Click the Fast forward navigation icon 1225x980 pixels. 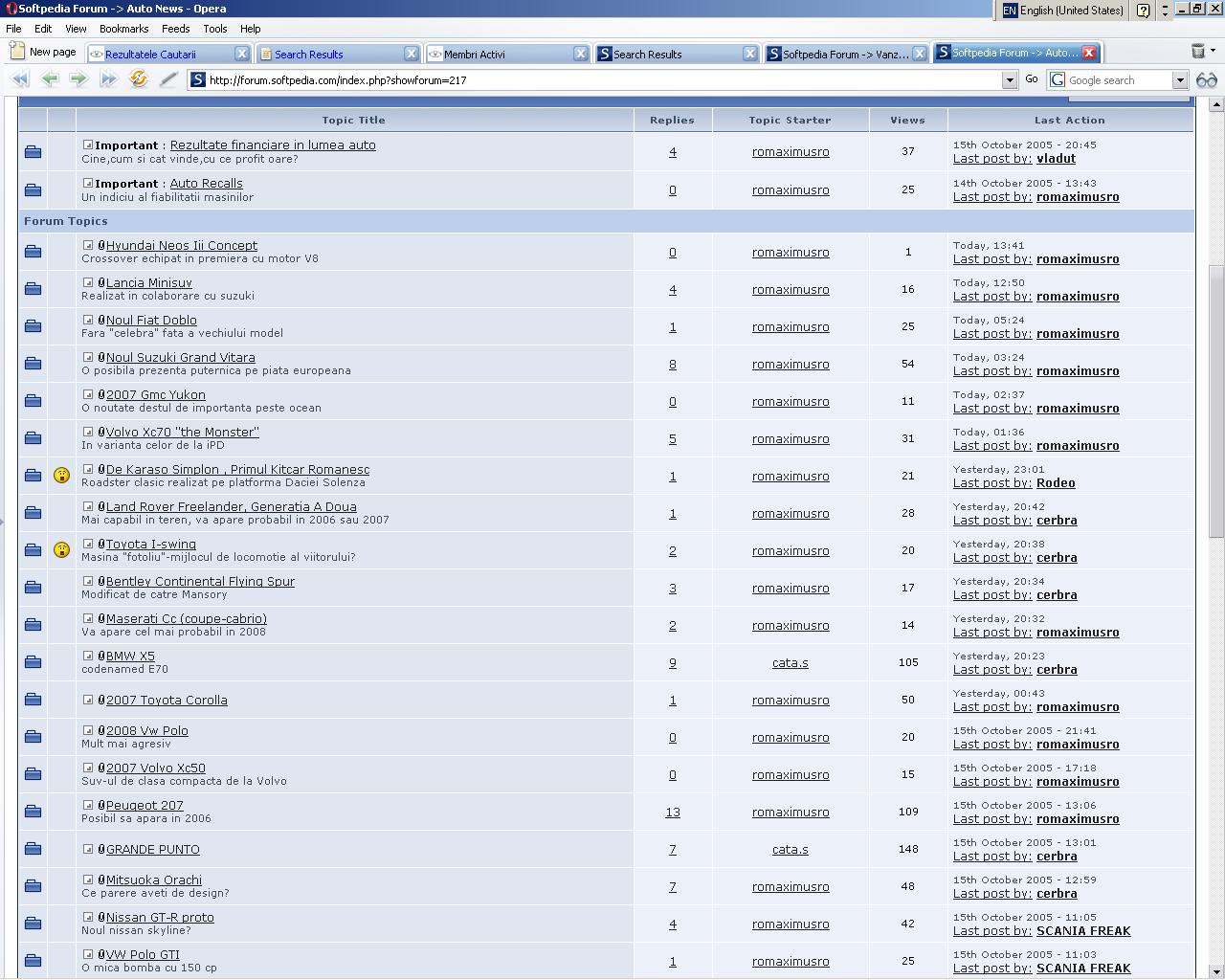pos(108,80)
